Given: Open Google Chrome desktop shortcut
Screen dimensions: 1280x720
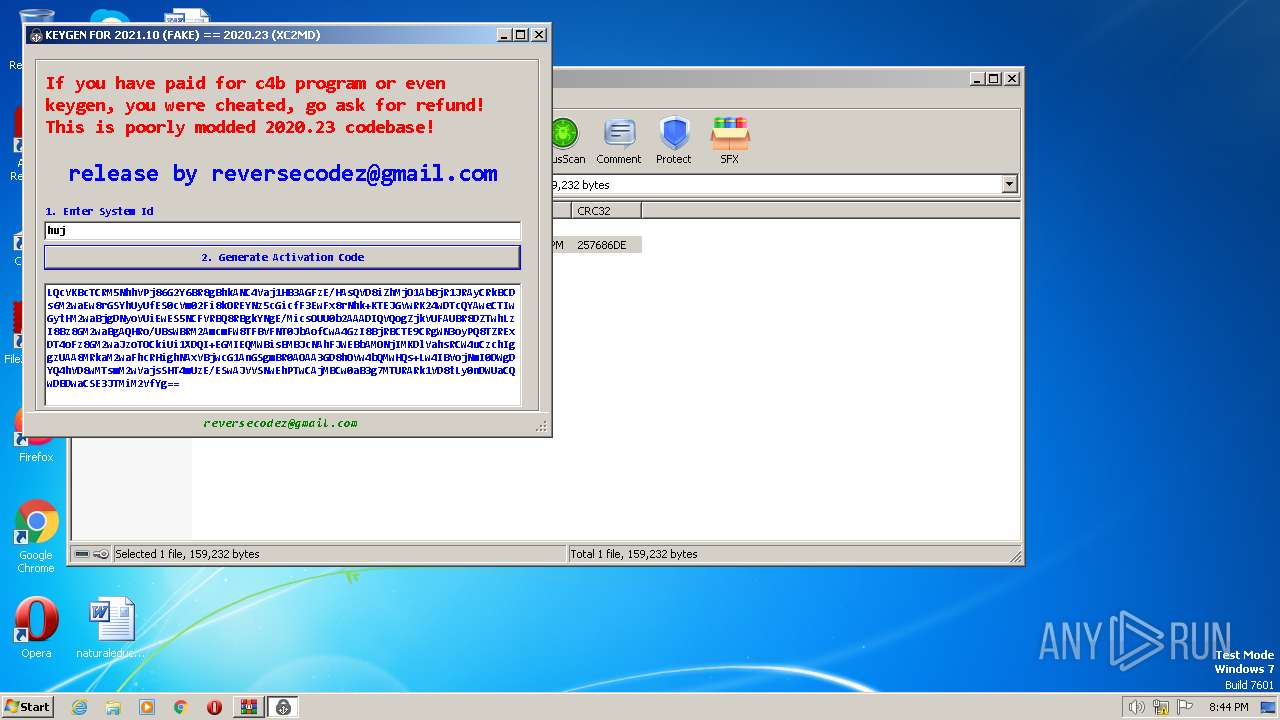Looking at the screenshot, I should click(36, 537).
